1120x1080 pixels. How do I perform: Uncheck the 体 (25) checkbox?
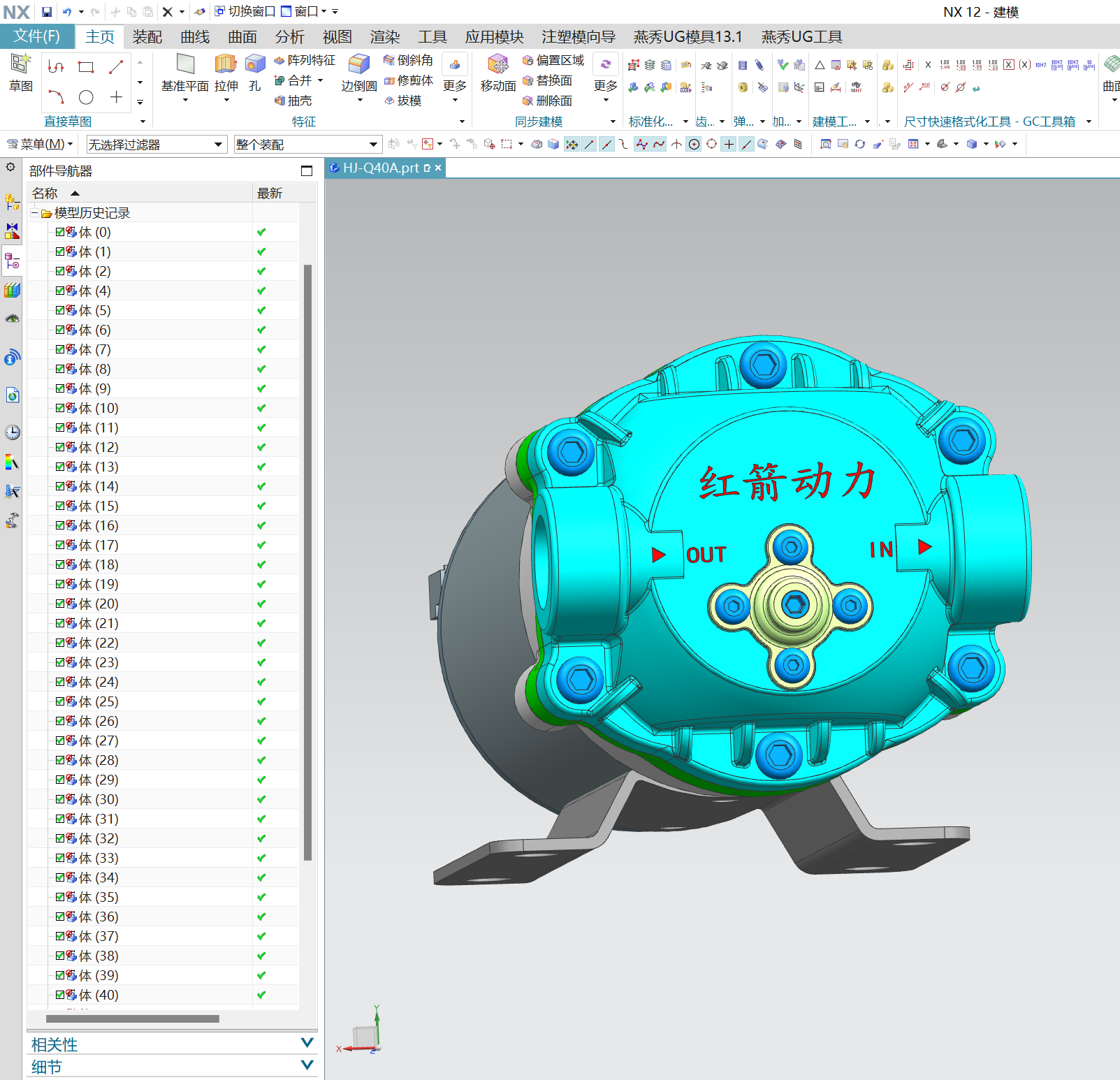click(x=60, y=701)
